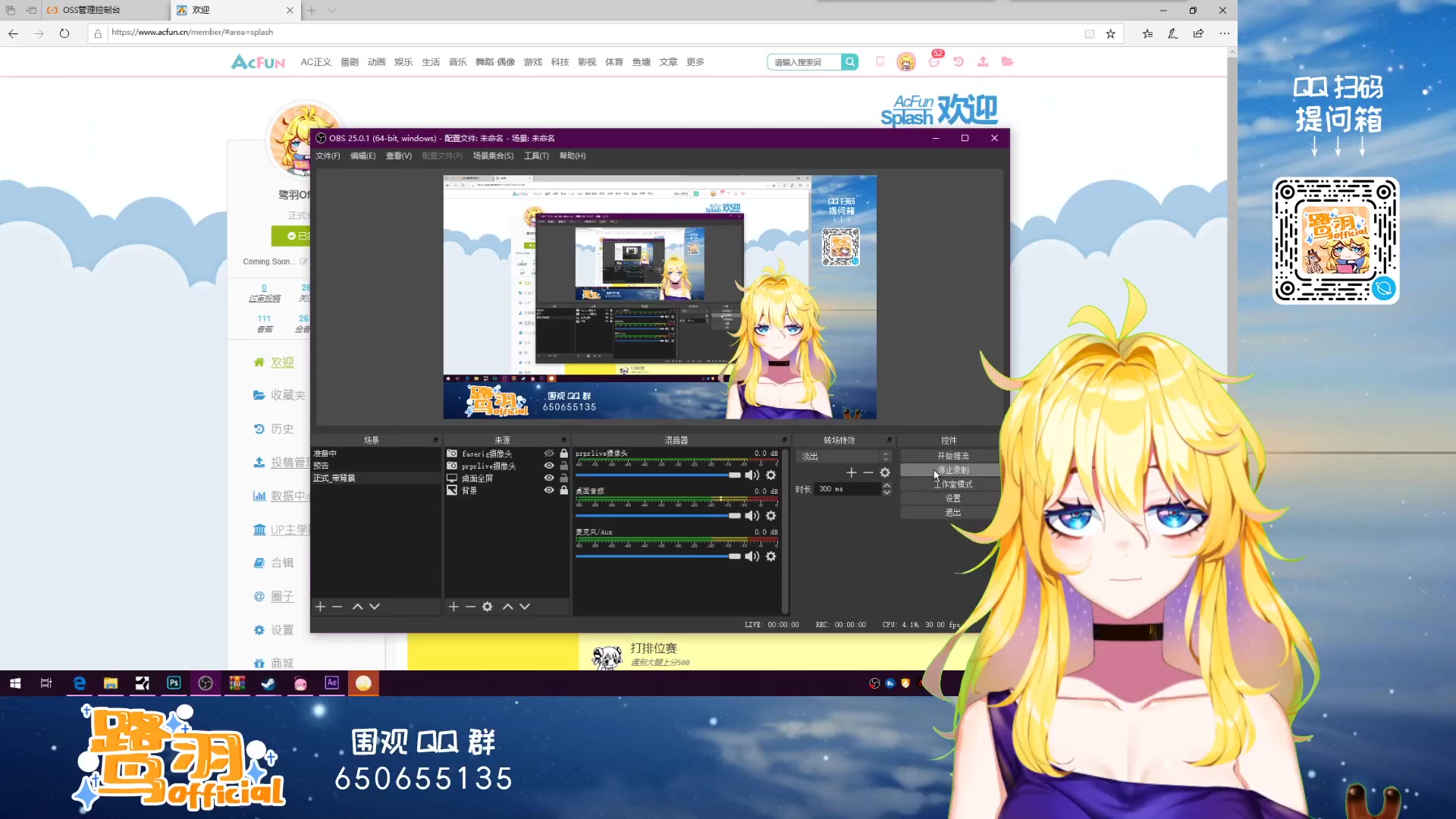Pop out the 转场特效 dock panel
The image size is (1456, 819).
click(889, 441)
